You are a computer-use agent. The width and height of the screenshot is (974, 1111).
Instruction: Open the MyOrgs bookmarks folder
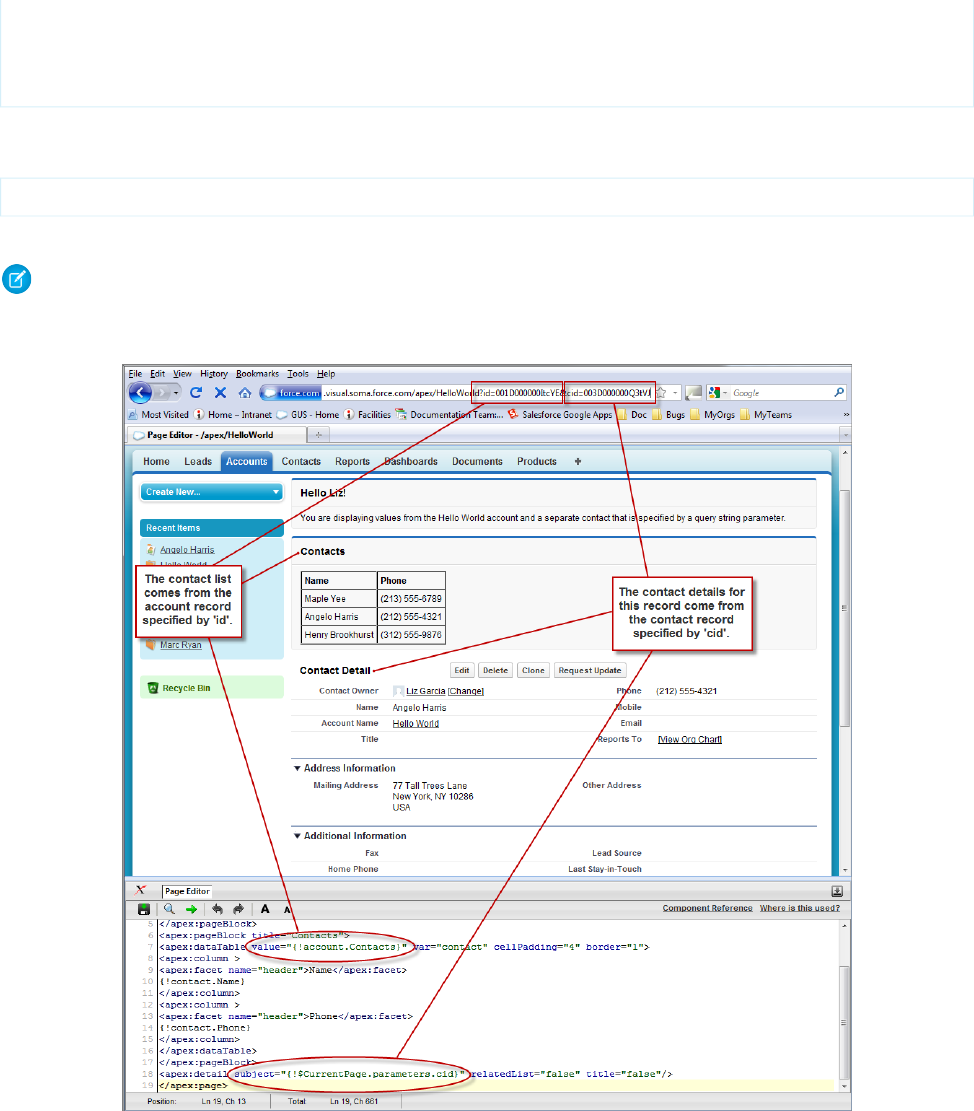[713, 414]
